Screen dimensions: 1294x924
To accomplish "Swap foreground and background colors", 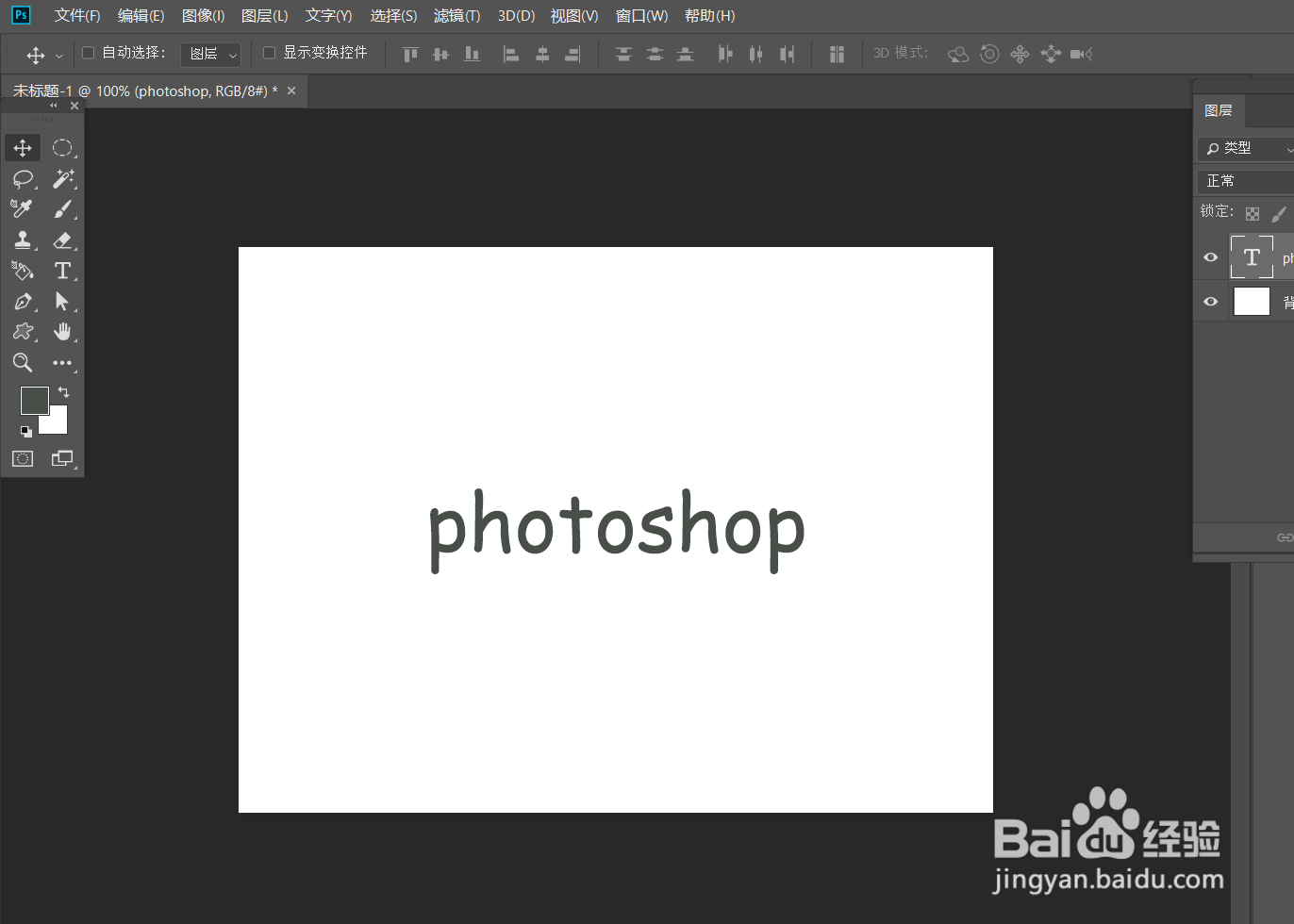I will pyautogui.click(x=63, y=391).
